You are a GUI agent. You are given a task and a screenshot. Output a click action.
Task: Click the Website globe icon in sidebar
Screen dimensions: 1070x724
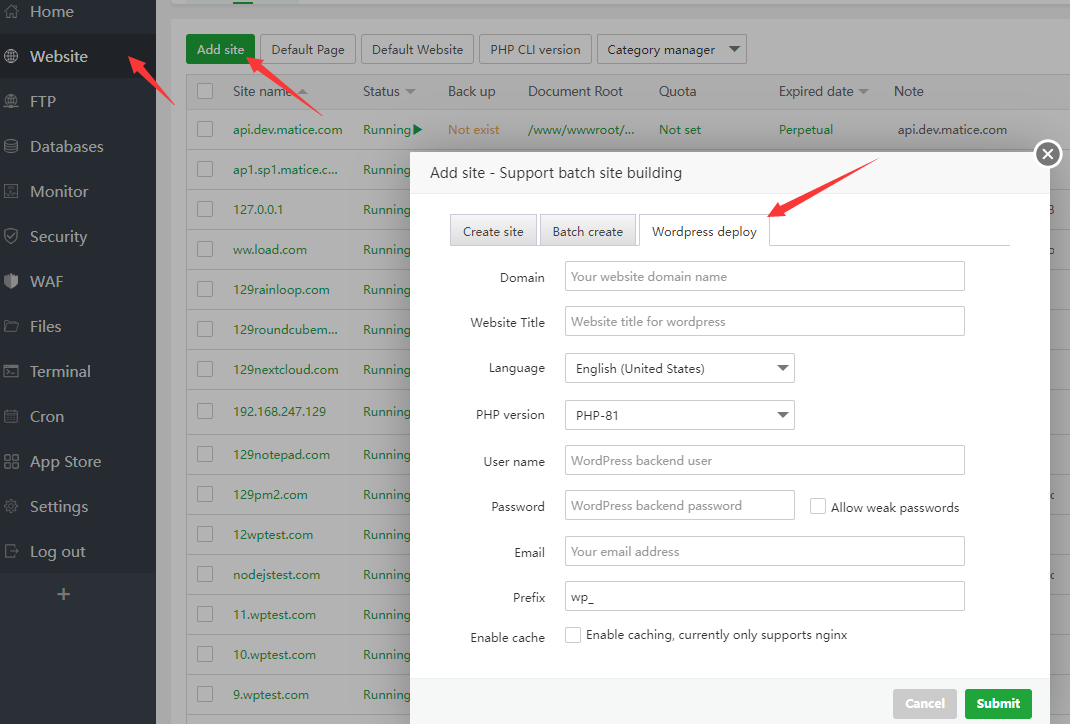coord(12,56)
